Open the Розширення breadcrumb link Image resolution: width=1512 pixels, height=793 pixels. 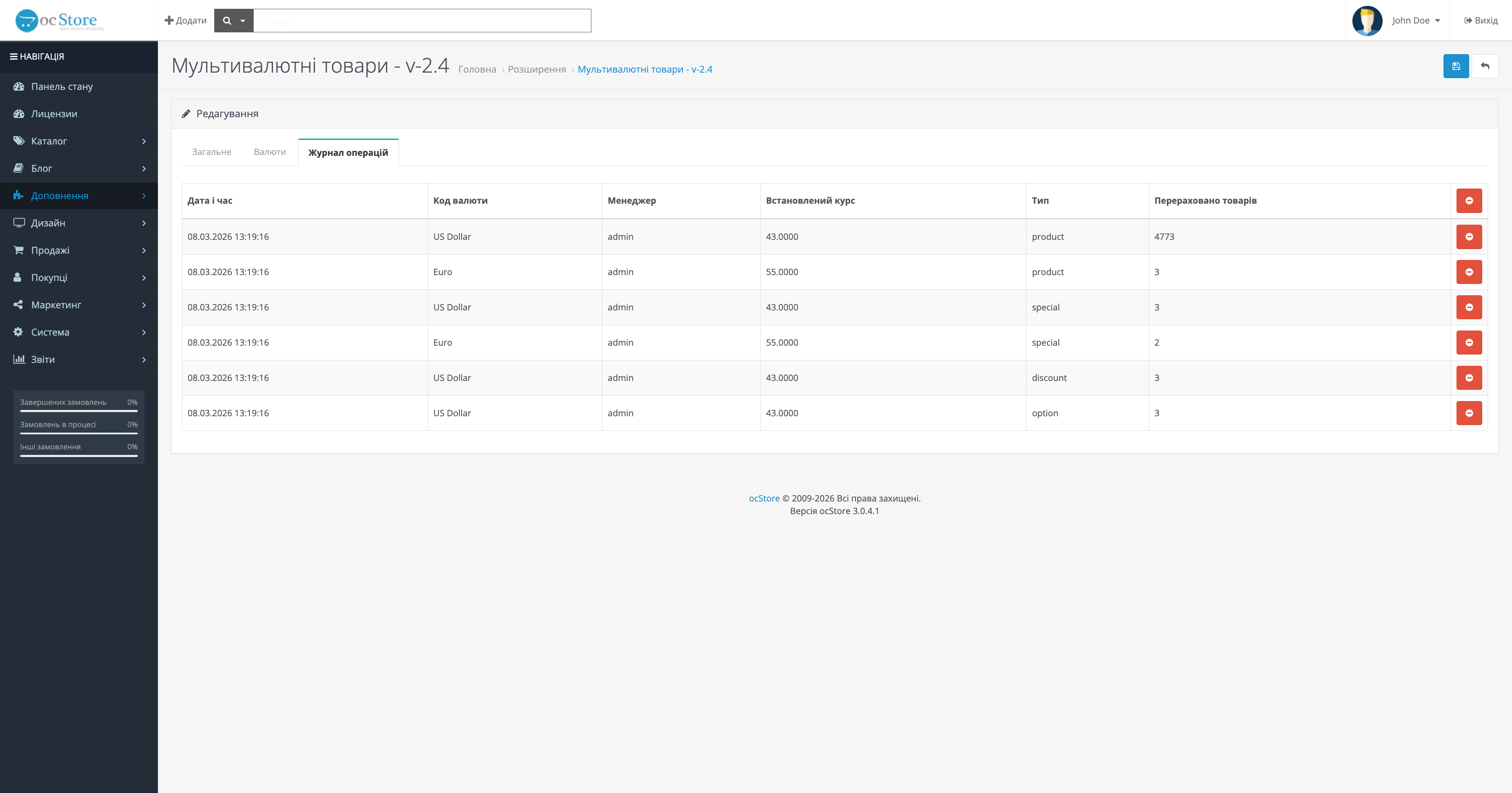point(536,69)
